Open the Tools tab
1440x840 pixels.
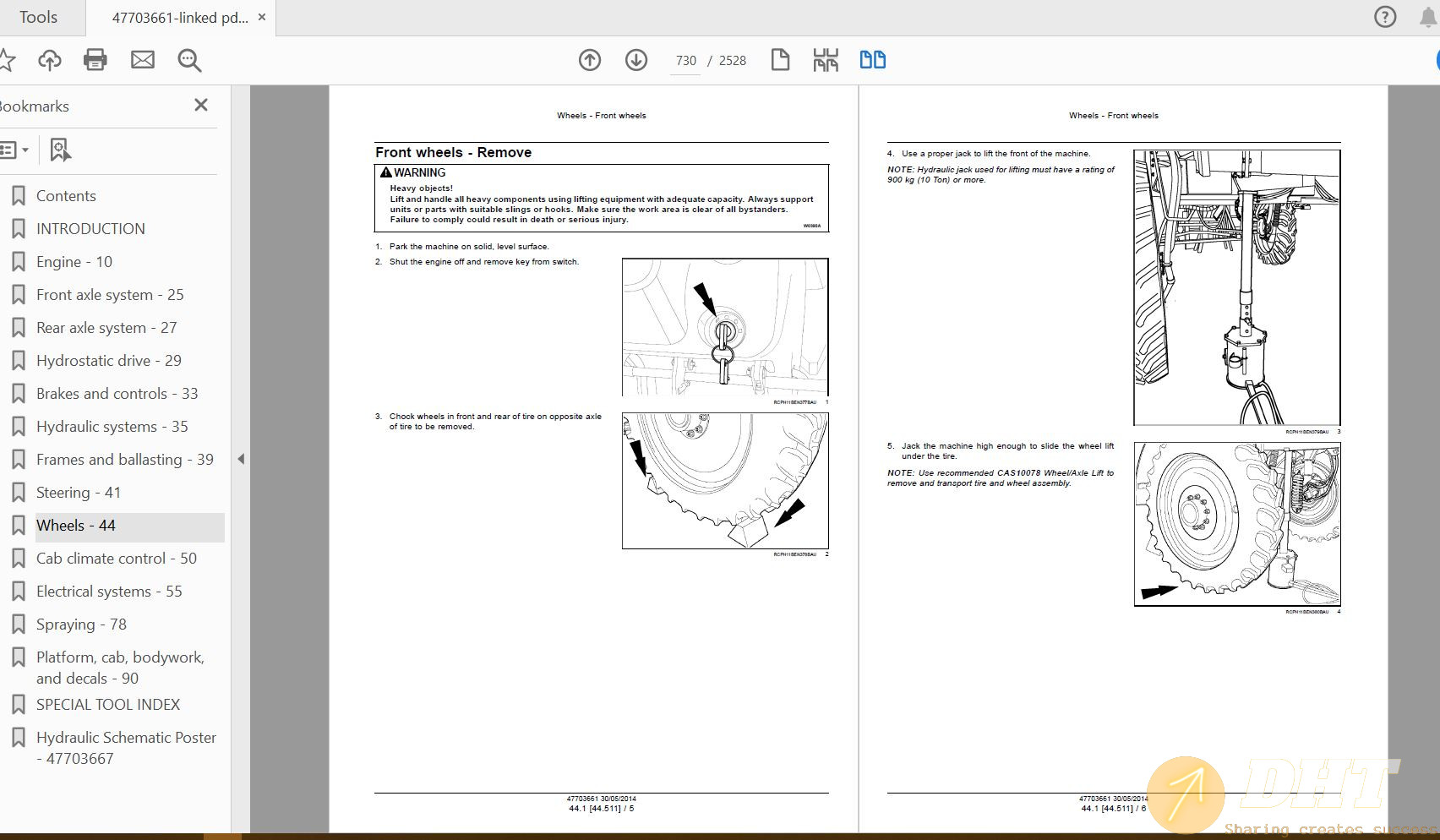[x=38, y=17]
